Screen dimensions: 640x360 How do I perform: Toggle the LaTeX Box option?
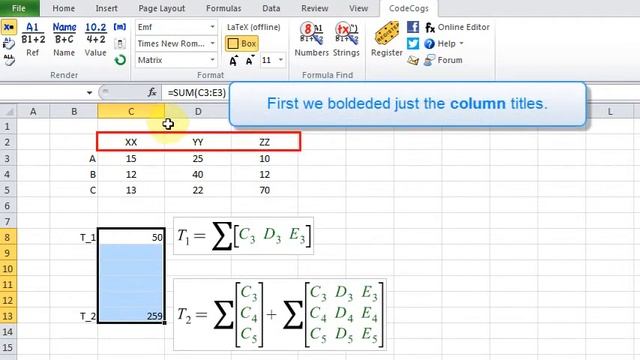[x=242, y=44]
